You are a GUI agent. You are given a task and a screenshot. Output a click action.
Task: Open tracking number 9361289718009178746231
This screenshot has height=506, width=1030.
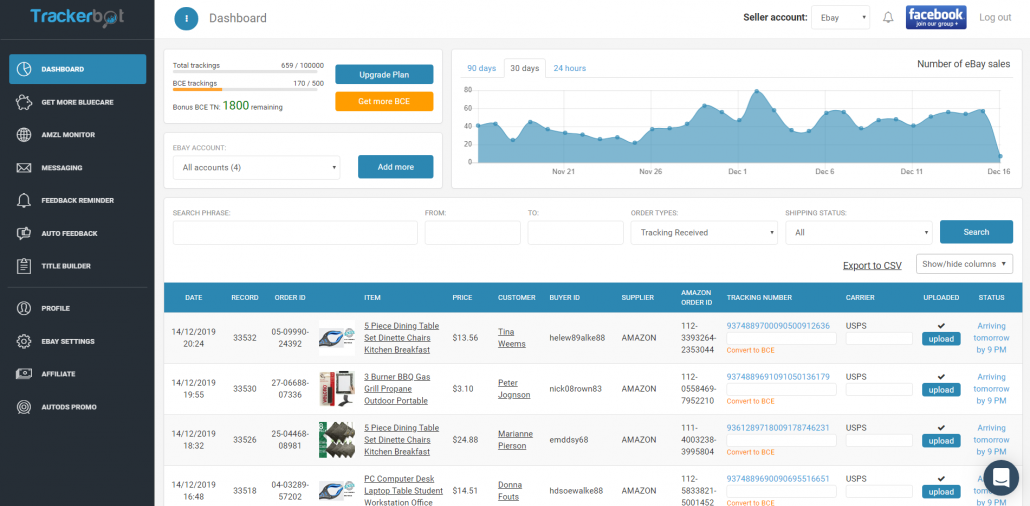coord(778,427)
